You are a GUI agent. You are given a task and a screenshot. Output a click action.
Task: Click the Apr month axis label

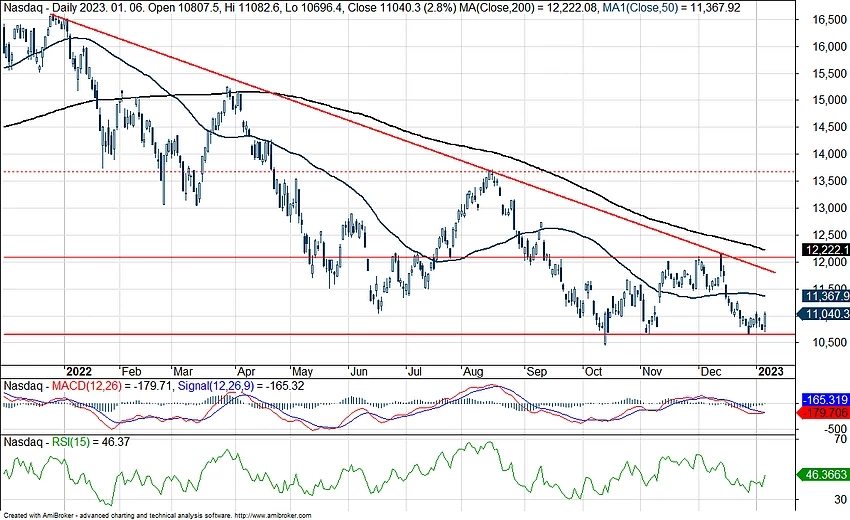point(246,372)
